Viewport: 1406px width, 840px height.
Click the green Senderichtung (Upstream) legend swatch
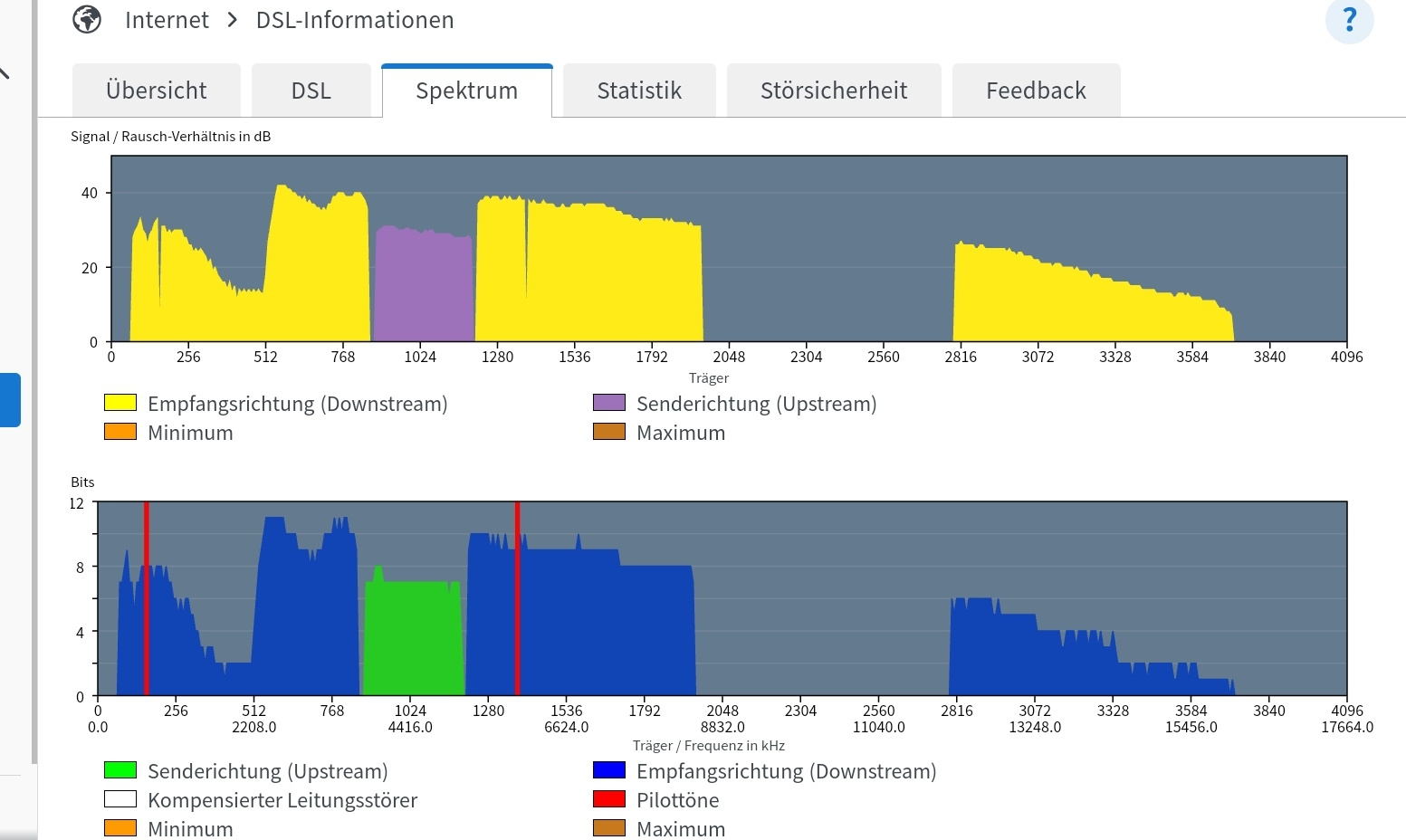122,768
